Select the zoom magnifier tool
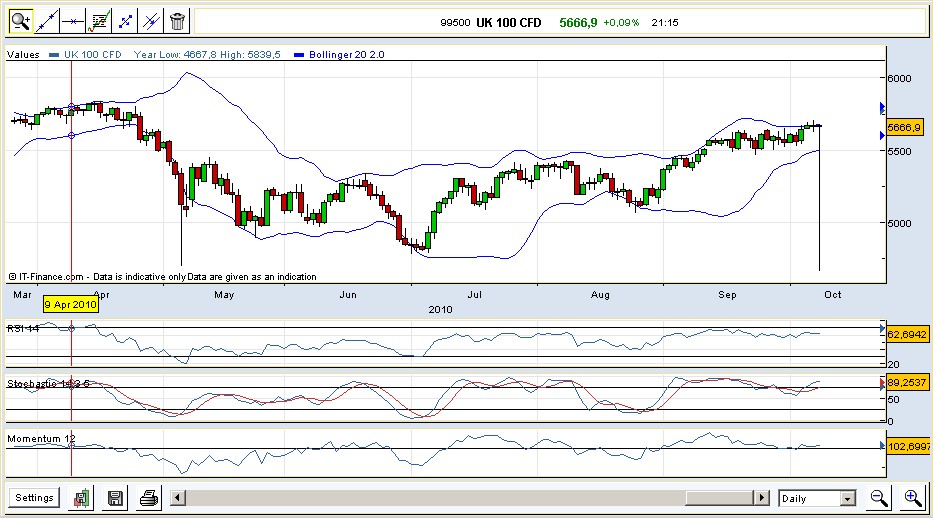 pos(20,22)
